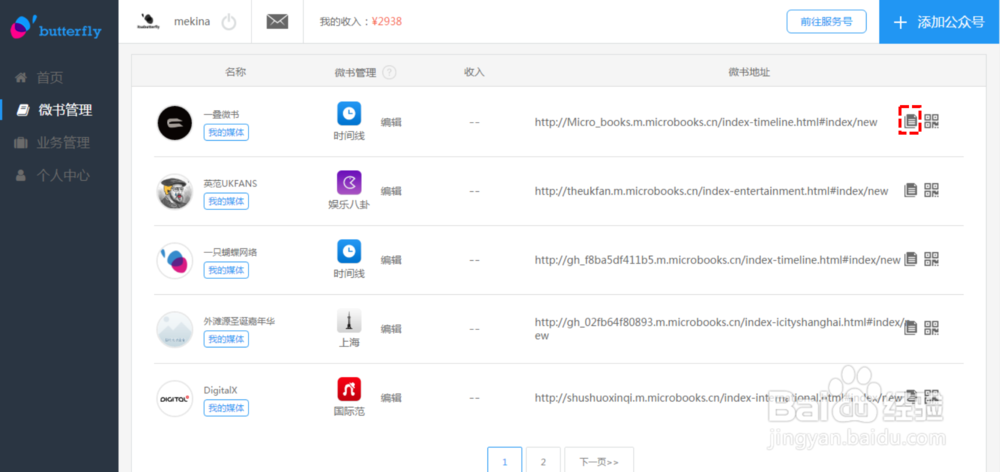Click the 名称 column header
The width and height of the screenshot is (1000, 472).
coord(235,72)
